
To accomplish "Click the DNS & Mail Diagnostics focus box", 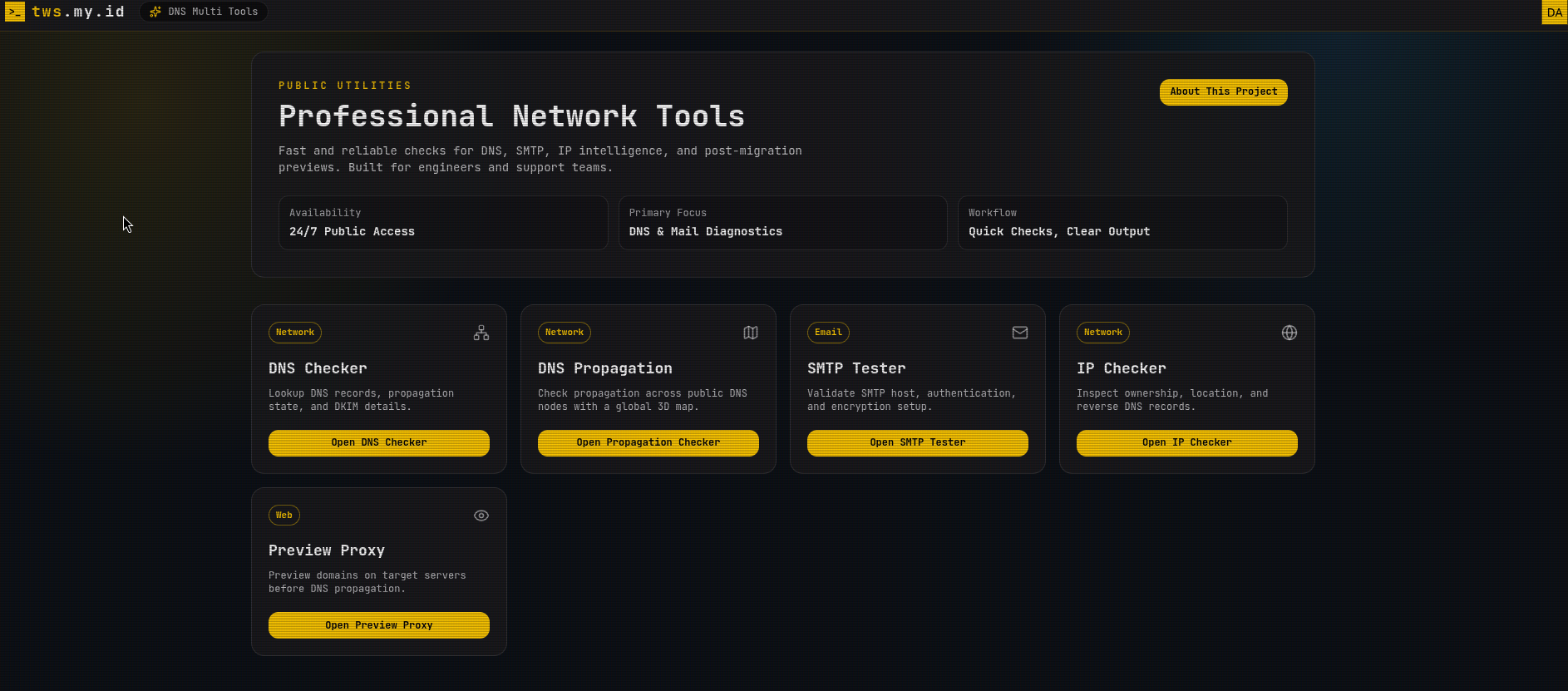I will pyautogui.click(x=782, y=223).
